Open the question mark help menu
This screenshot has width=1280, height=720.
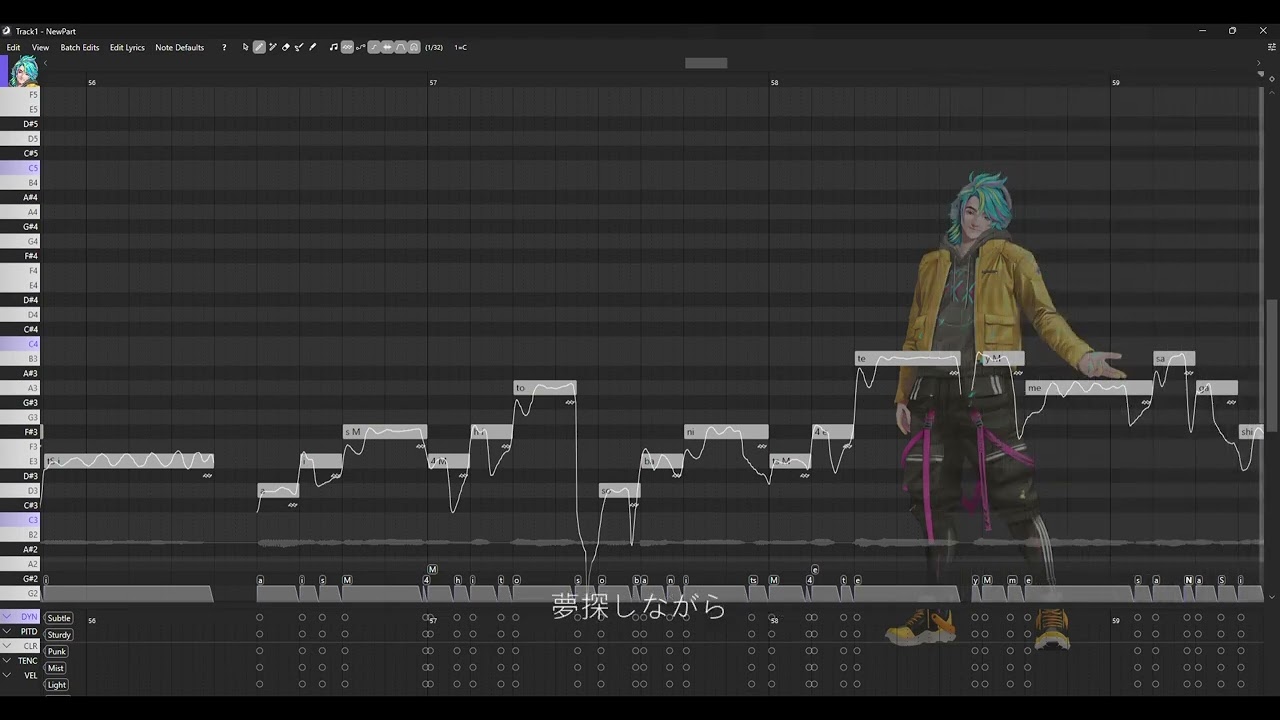(x=224, y=47)
